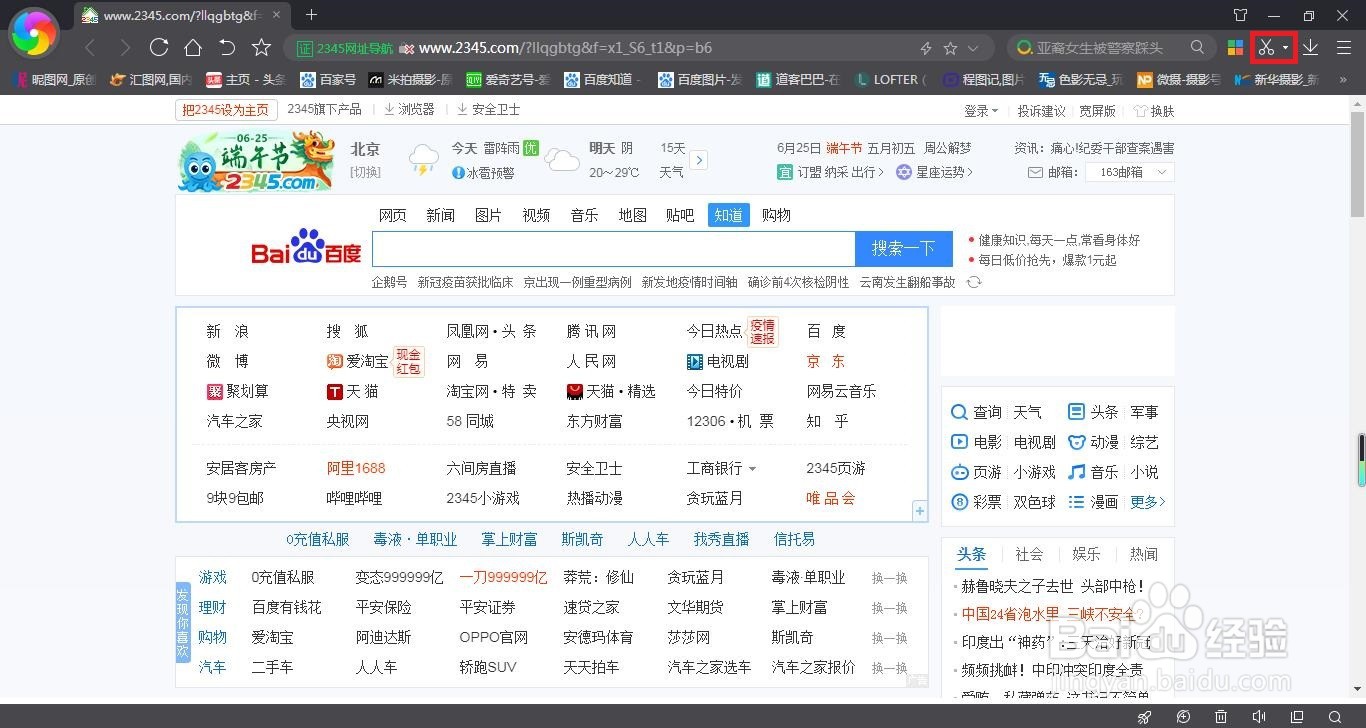Close the www.2345.com tab

[x=277, y=16]
